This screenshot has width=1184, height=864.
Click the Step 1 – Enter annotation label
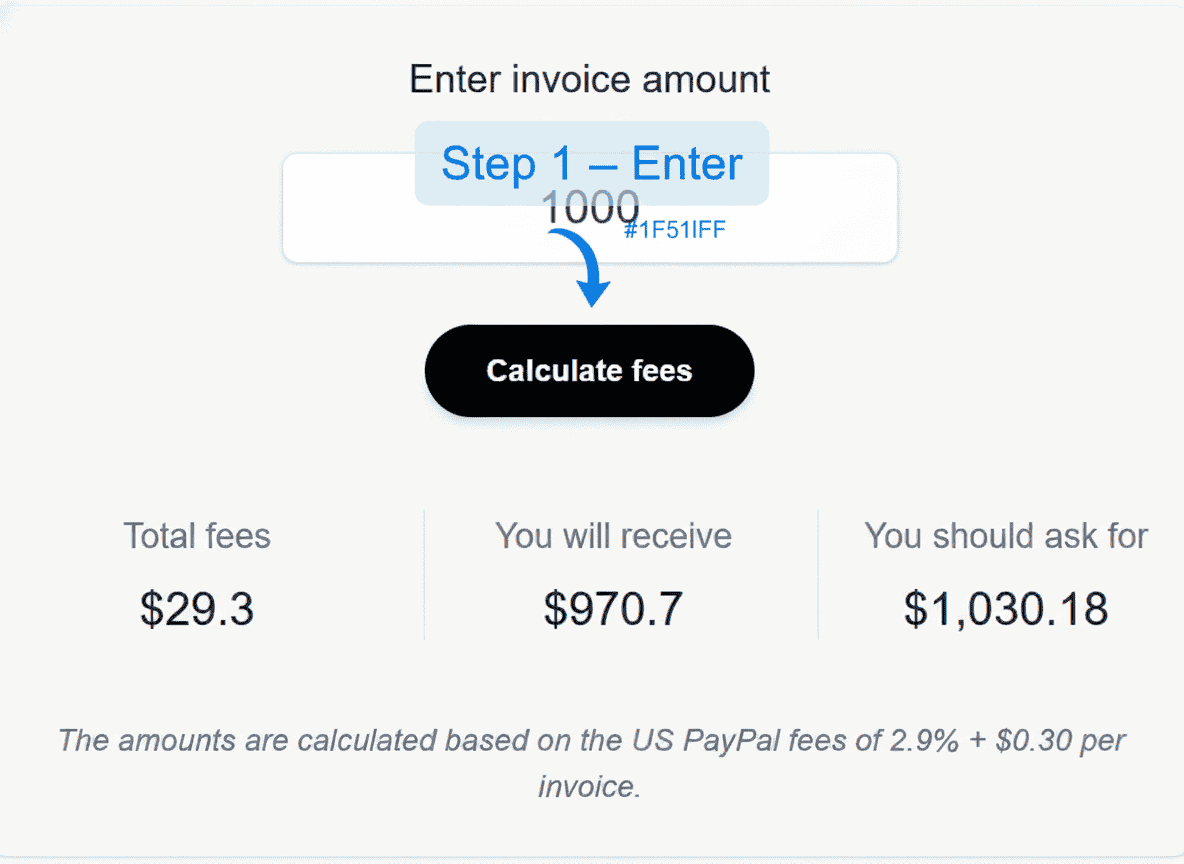point(591,164)
